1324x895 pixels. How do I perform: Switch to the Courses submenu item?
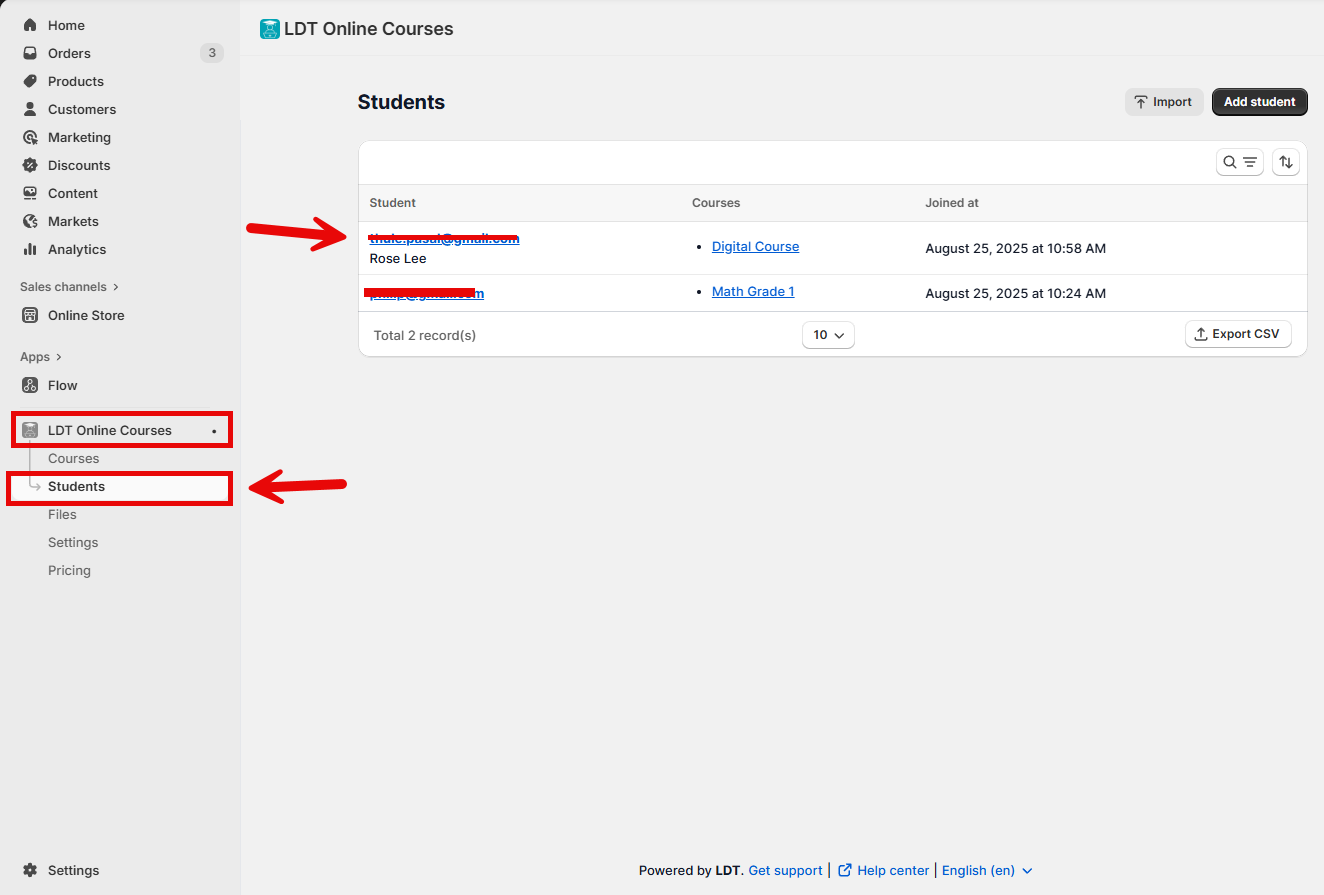(73, 458)
